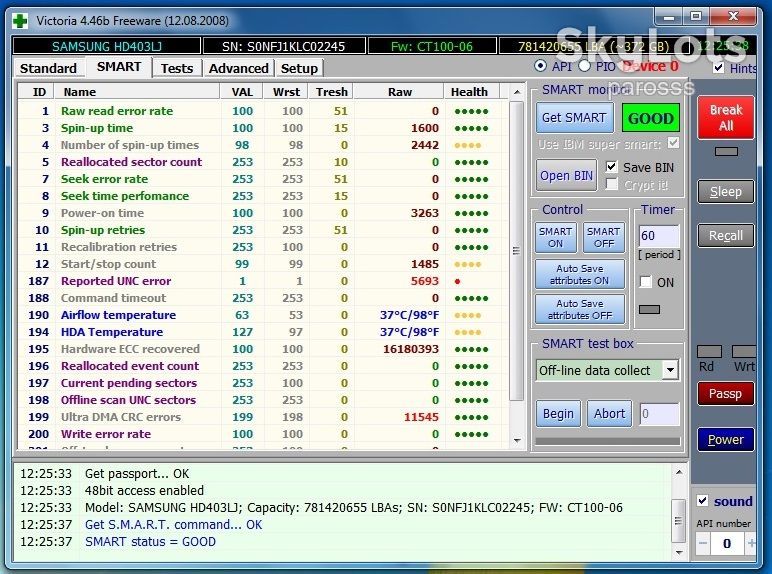772x574 pixels.
Task: Click the log panel scroll down arrow
Action: [x=679, y=553]
